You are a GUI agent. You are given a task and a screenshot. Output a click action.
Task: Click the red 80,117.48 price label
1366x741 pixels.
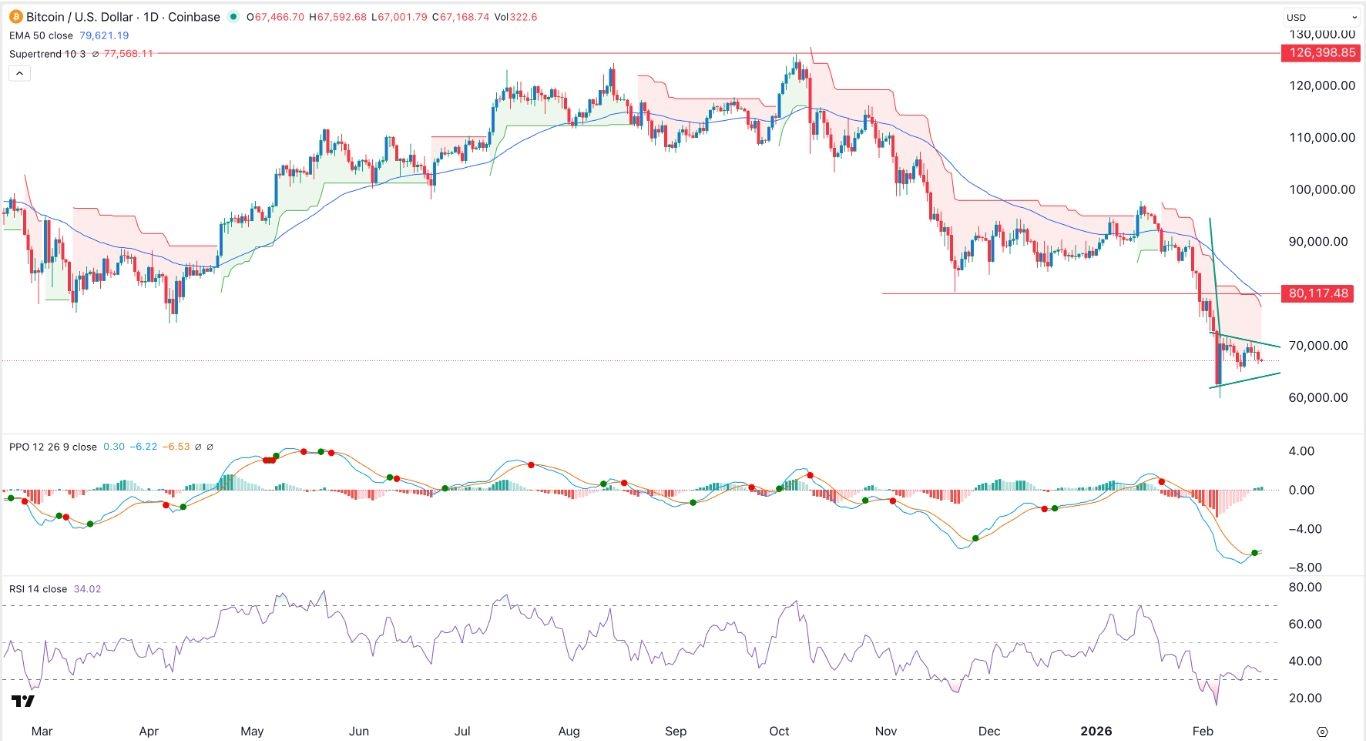coord(1319,294)
